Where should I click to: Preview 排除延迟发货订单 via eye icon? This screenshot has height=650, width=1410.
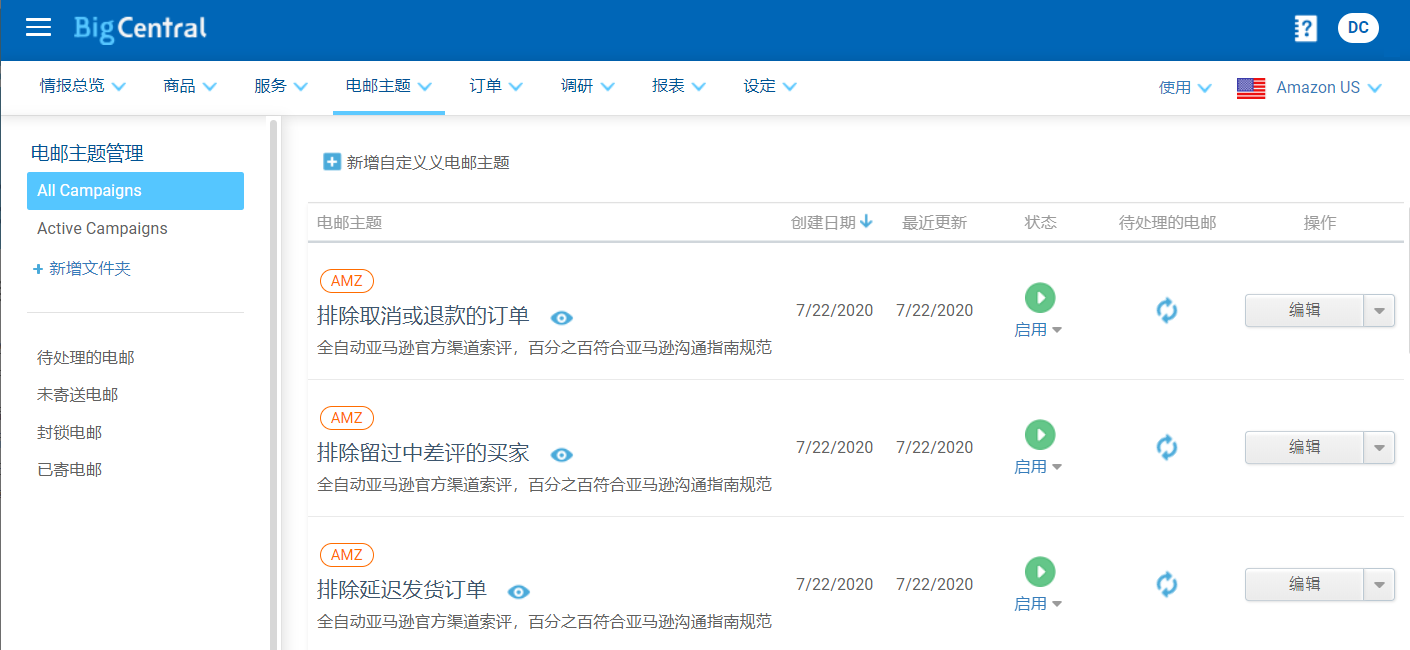518,592
